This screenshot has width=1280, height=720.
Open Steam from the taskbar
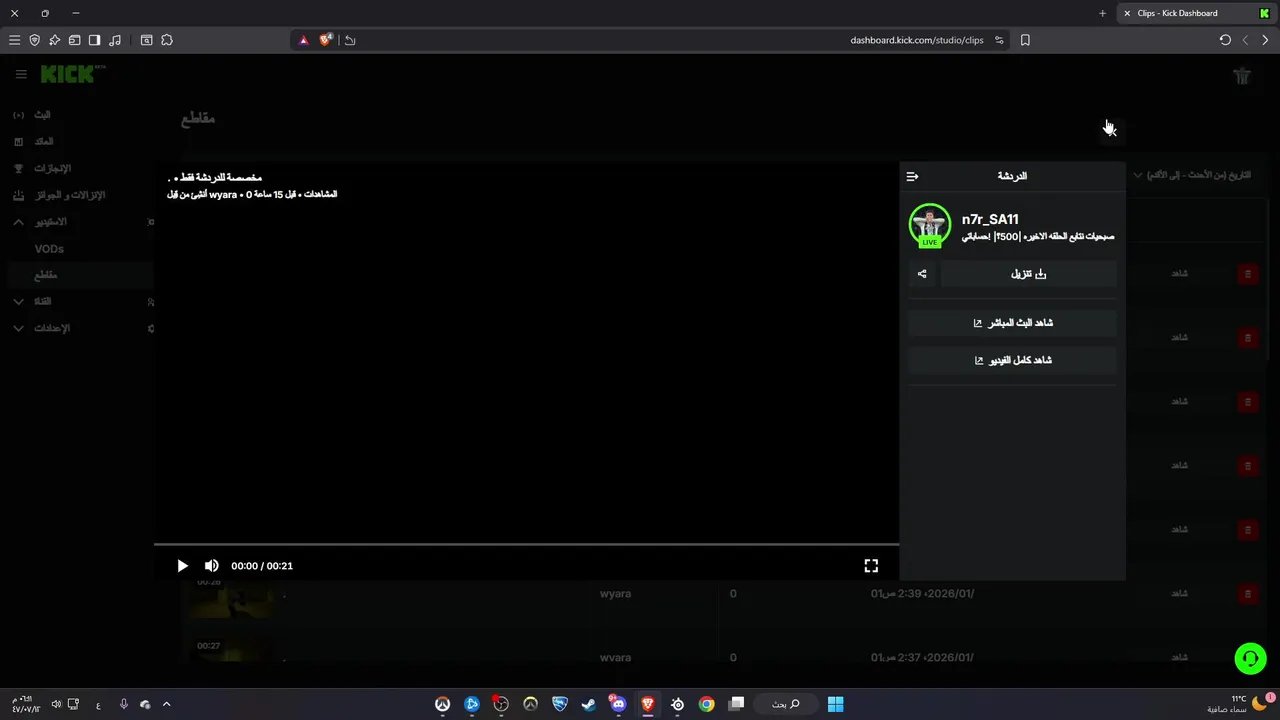[589, 704]
